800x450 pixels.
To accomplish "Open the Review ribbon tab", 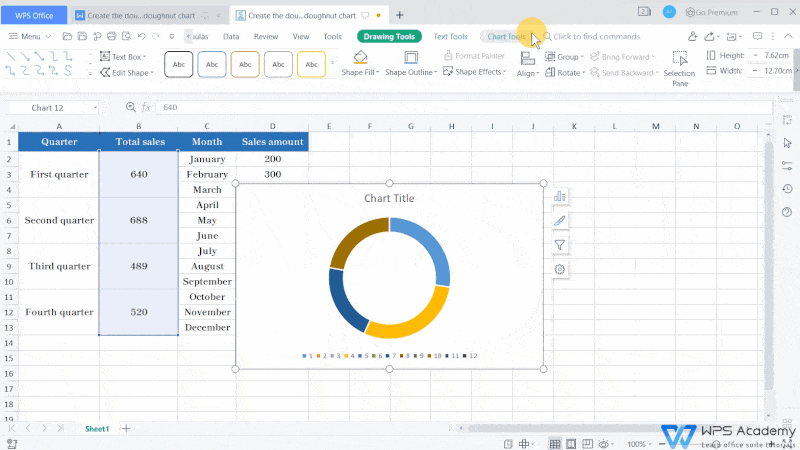I will (x=266, y=36).
